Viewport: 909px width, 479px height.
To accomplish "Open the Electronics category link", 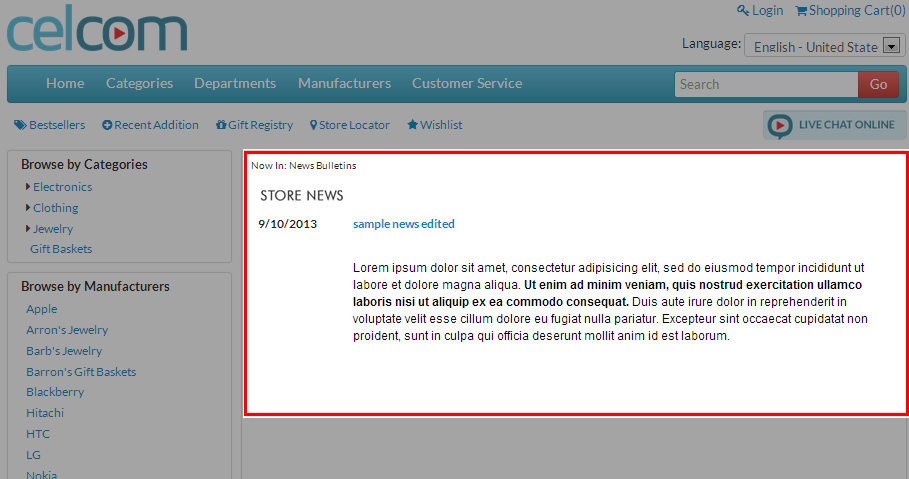I will click(63, 187).
